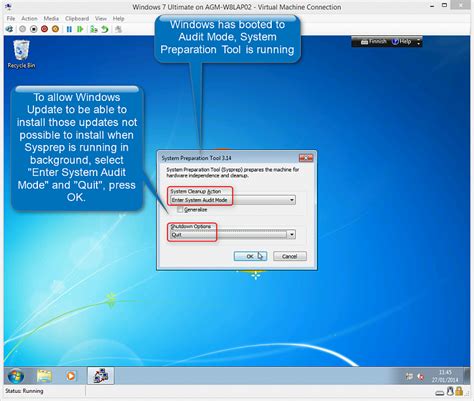Open the Media menu
Viewport: 474px width, 401px height.
click(x=51, y=18)
